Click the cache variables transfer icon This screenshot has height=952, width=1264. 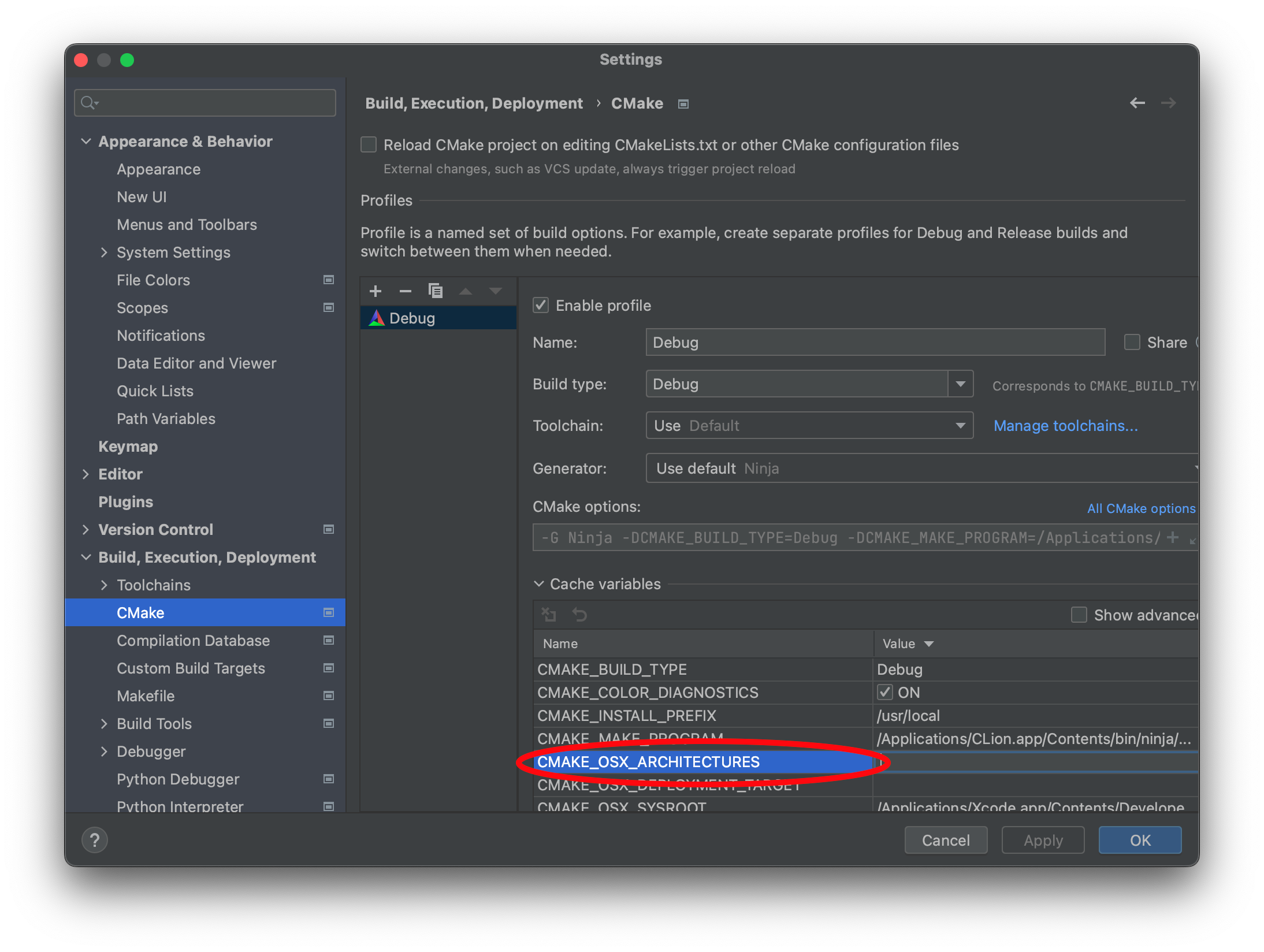pos(549,615)
